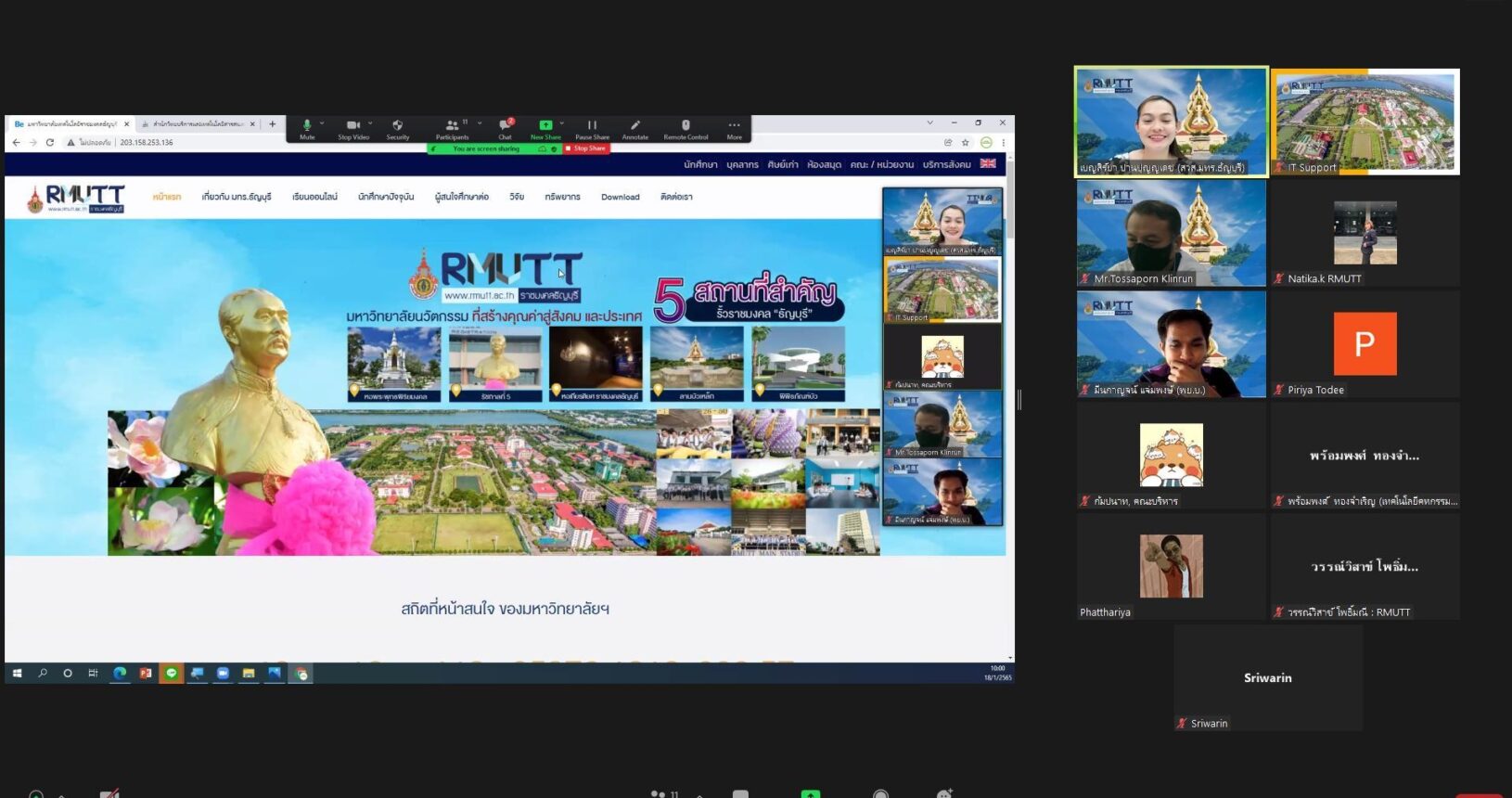Open Zoom from the taskbar
Viewport: 1512px width, 798px height.
223,673
